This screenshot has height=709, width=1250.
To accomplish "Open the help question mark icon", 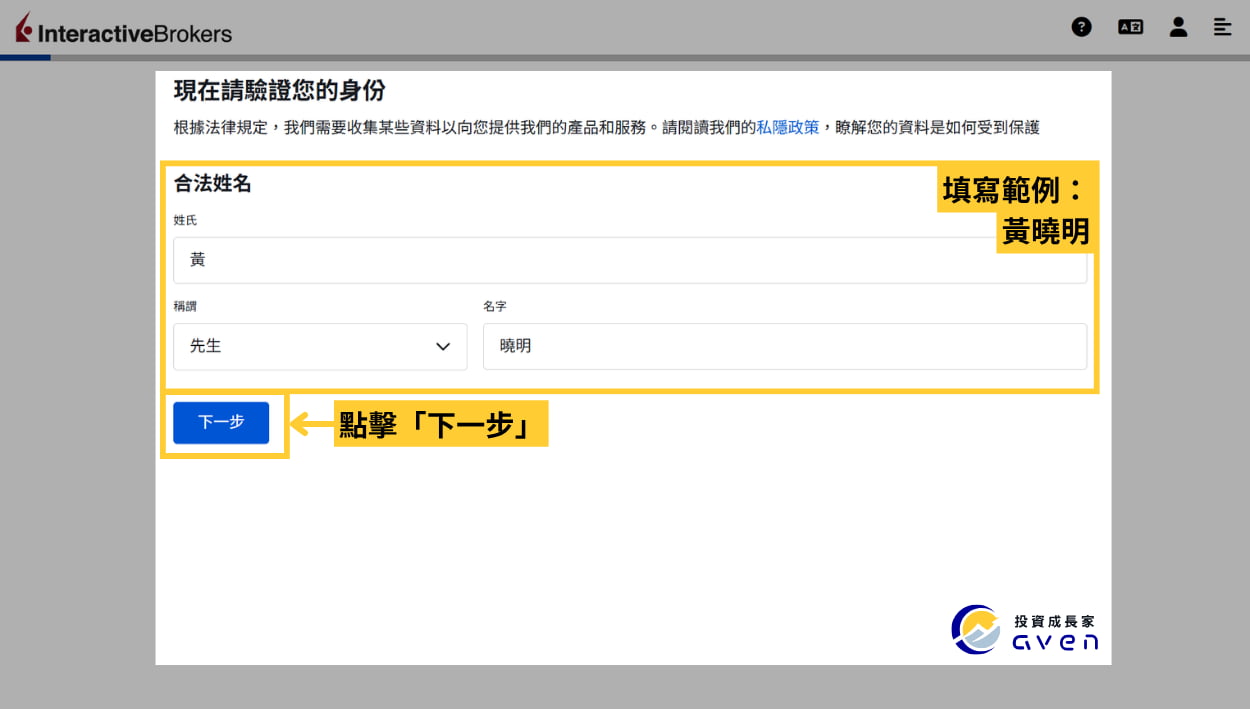I will pyautogui.click(x=1081, y=27).
